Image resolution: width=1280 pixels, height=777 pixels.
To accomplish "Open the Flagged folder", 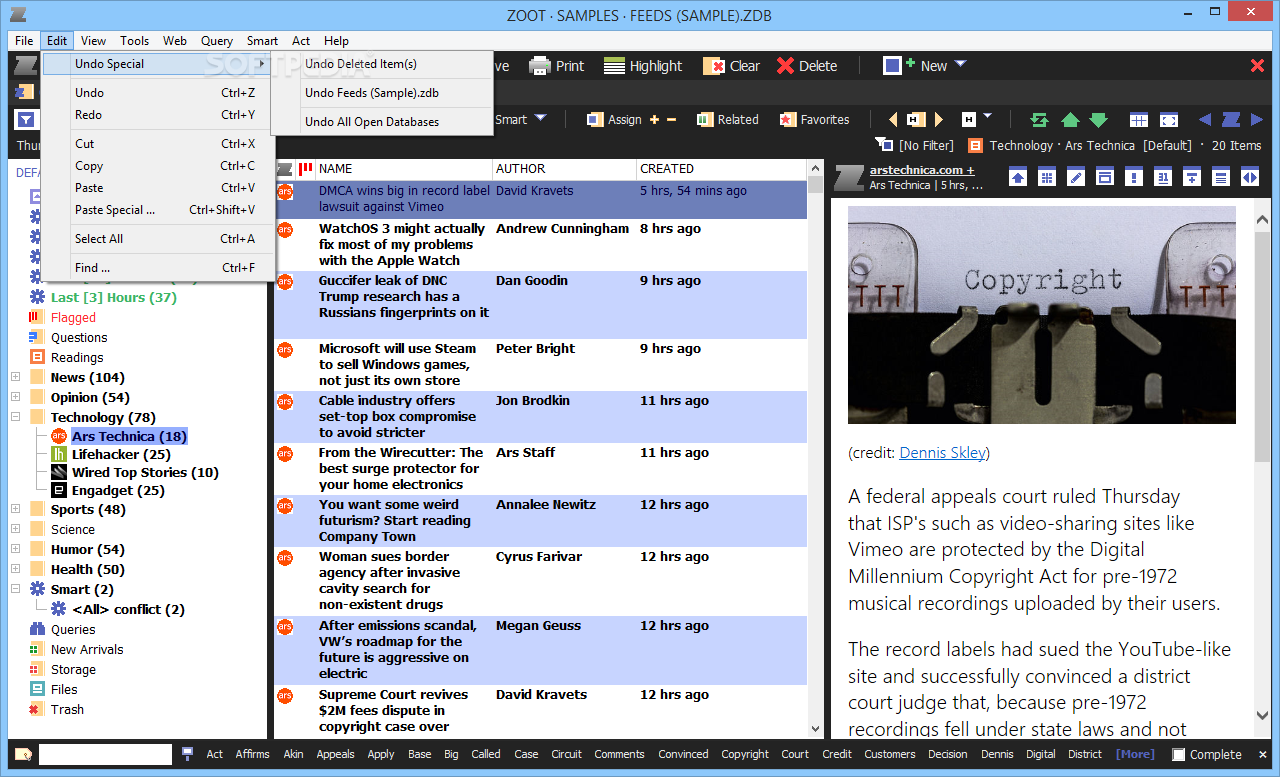I will point(73,317).
